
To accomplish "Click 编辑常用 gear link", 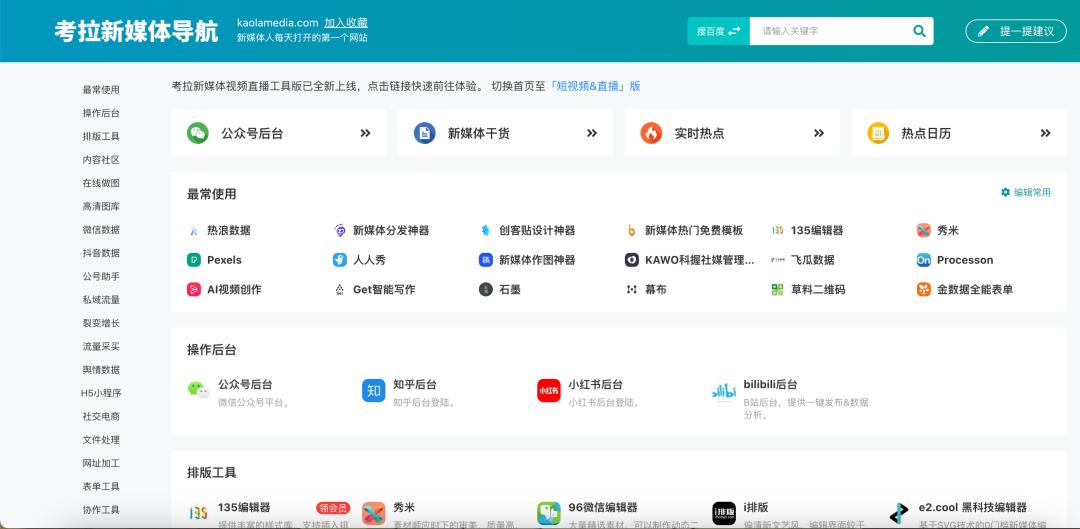I will (x=1026, y=192).
